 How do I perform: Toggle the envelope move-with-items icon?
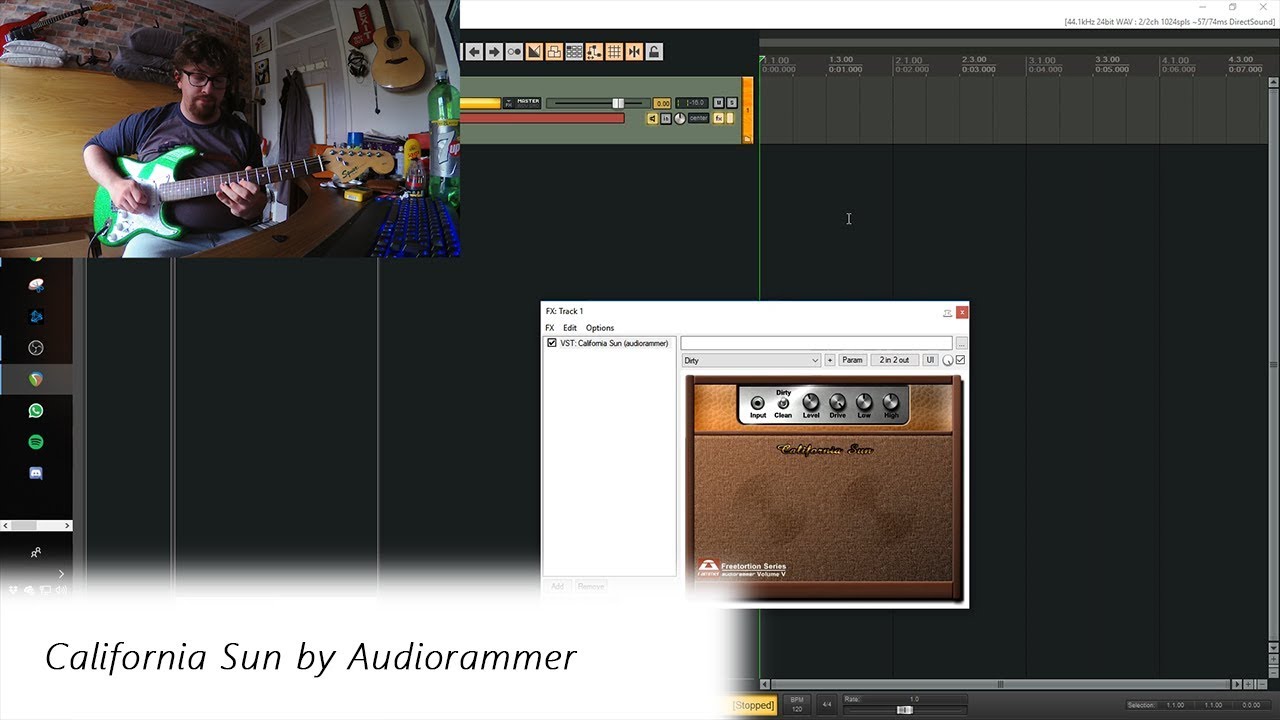(x=594, y=51)
